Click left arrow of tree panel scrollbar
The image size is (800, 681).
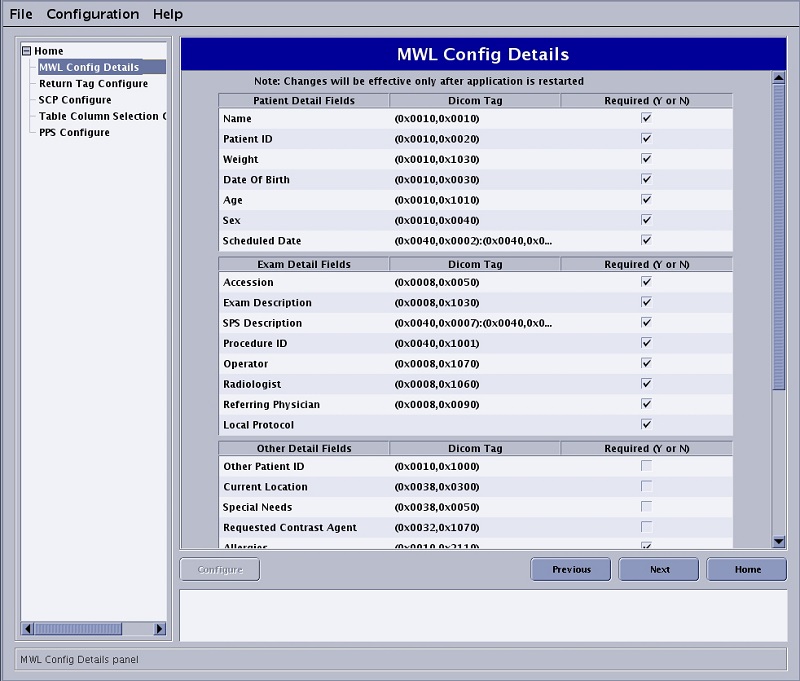point(29,628)
